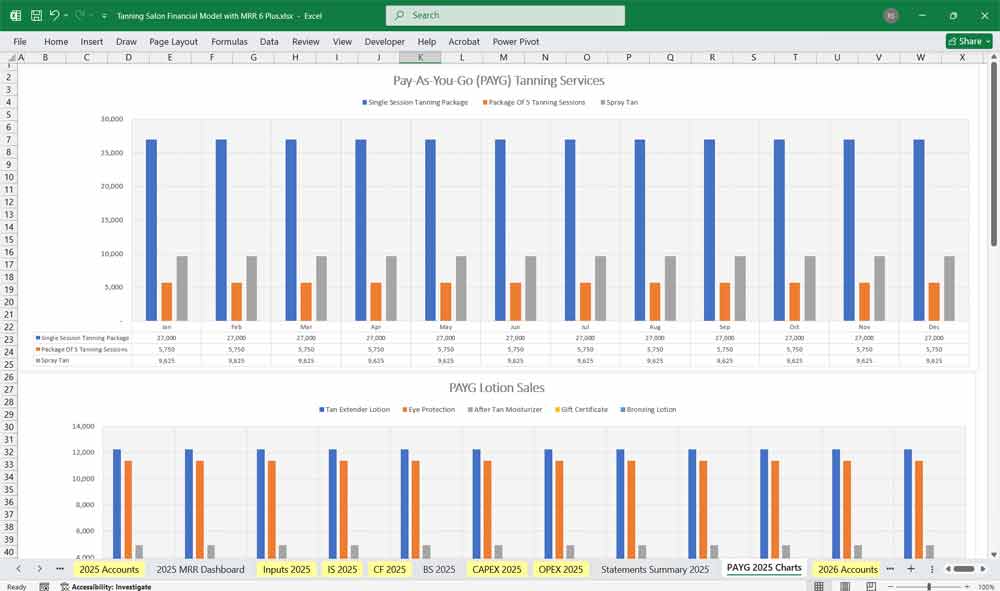Select column K header

pos(420,58)
